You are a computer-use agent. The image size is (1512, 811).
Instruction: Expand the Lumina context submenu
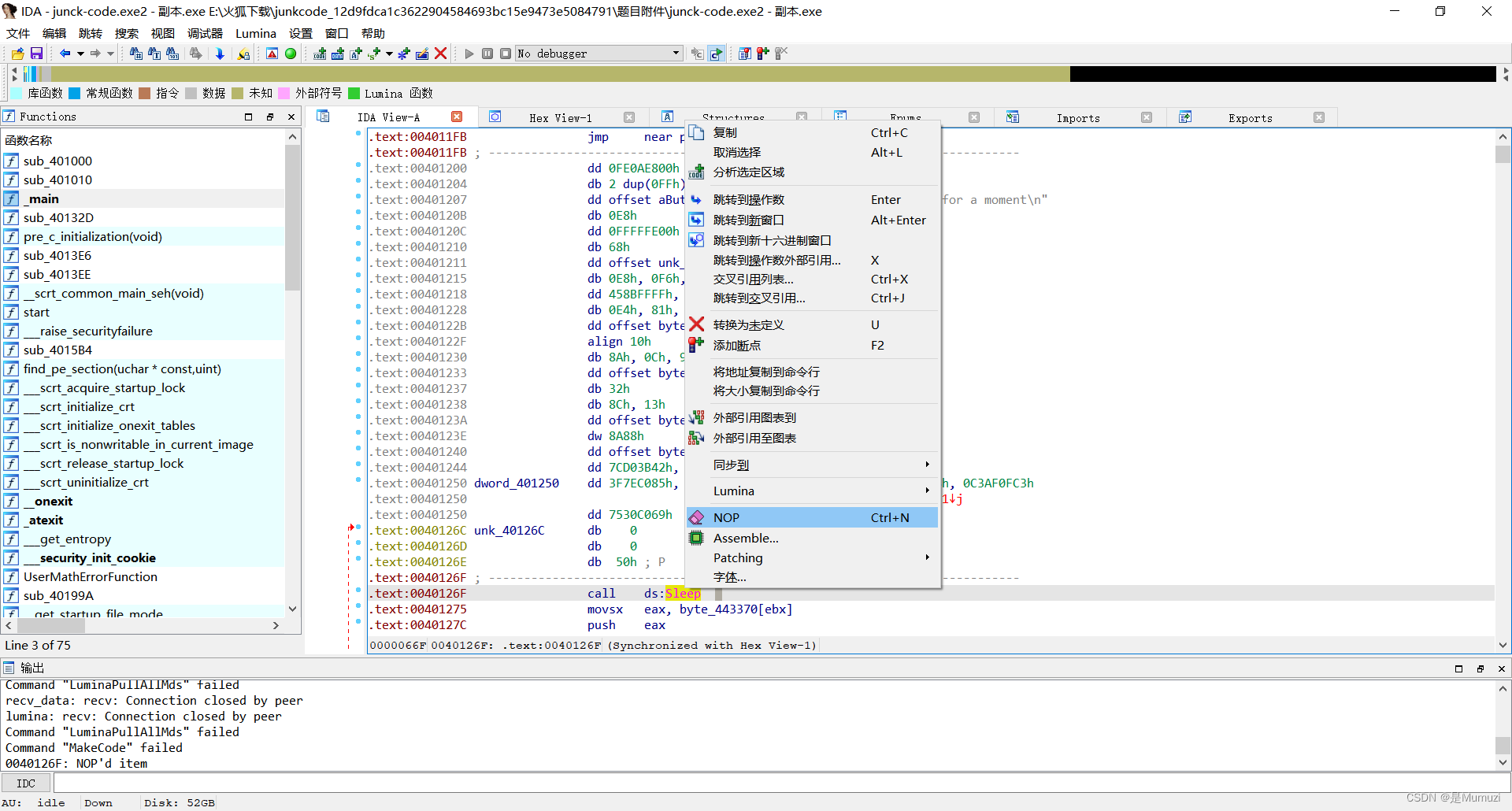click(812, 491)
